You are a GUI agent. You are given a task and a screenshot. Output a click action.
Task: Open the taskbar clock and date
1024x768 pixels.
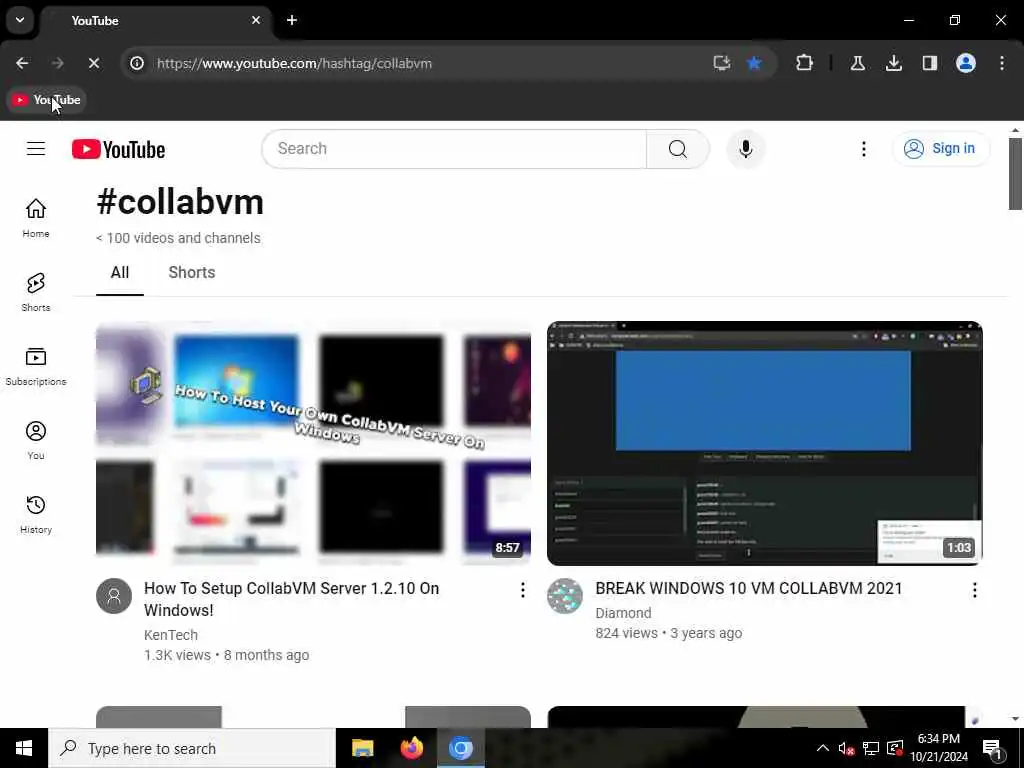pyautogui.click(x=938, y=748)
